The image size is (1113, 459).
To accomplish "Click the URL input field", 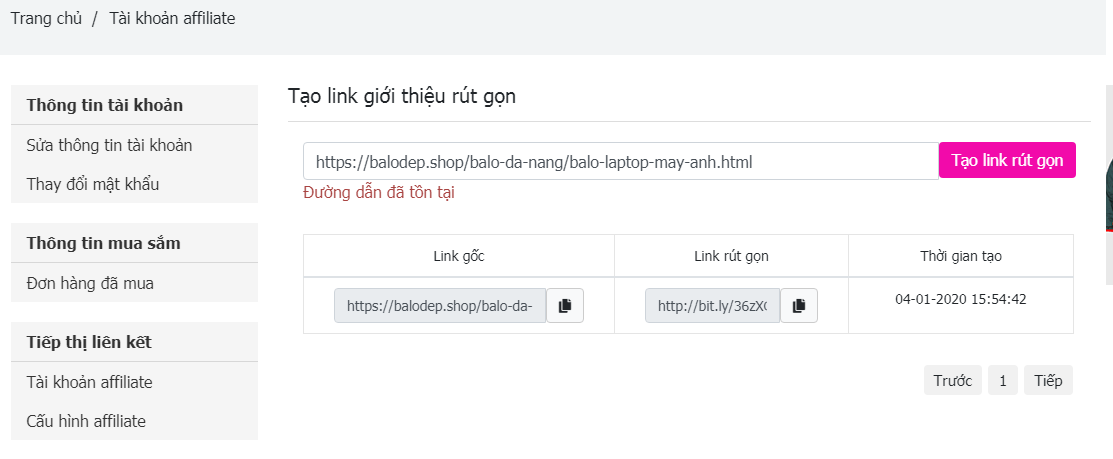I will (x=620, y=161).
